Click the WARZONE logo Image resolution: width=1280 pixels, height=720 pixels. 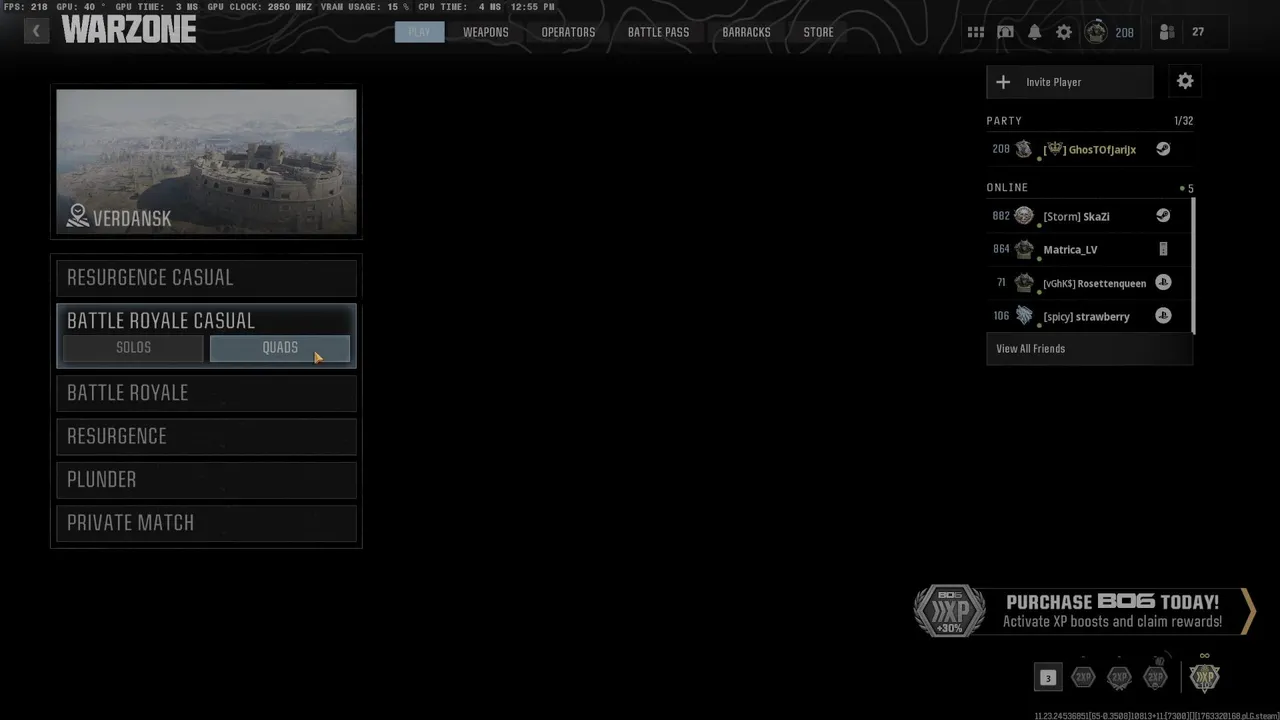129,30
